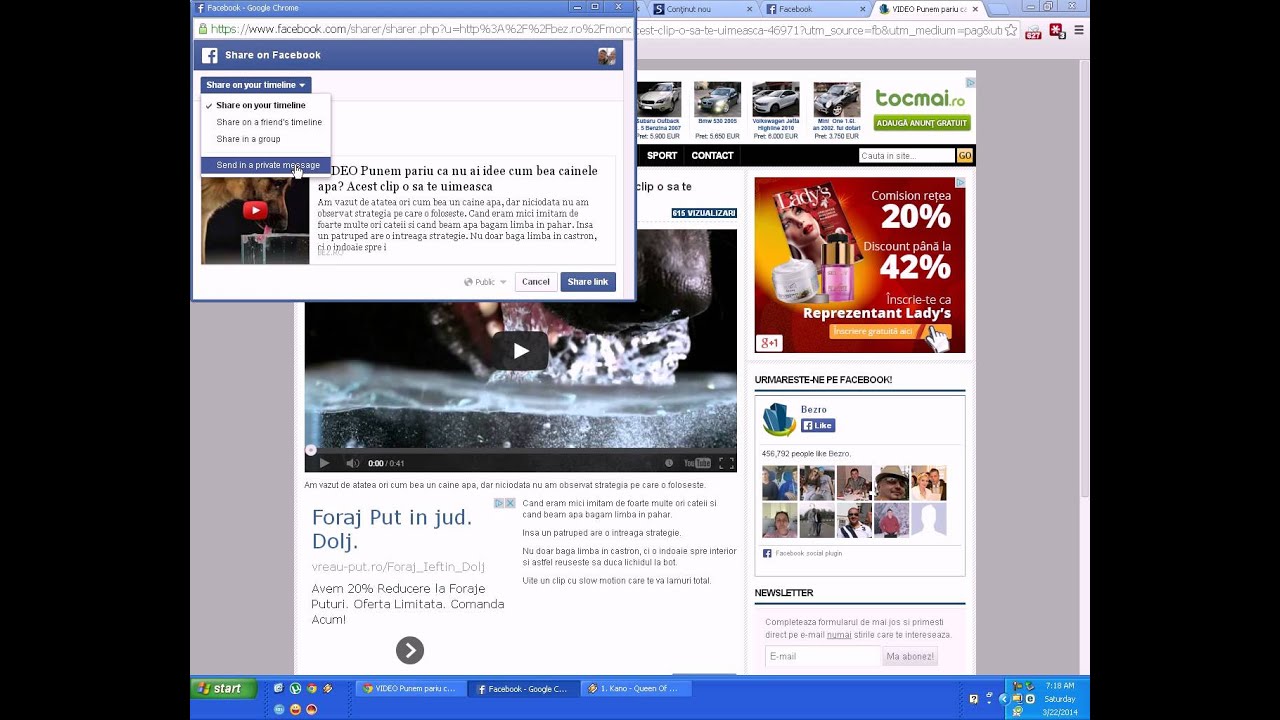Open the CONTACT page in site navigation
Screen dimensions: 1280x720
[x=713, y=156]
